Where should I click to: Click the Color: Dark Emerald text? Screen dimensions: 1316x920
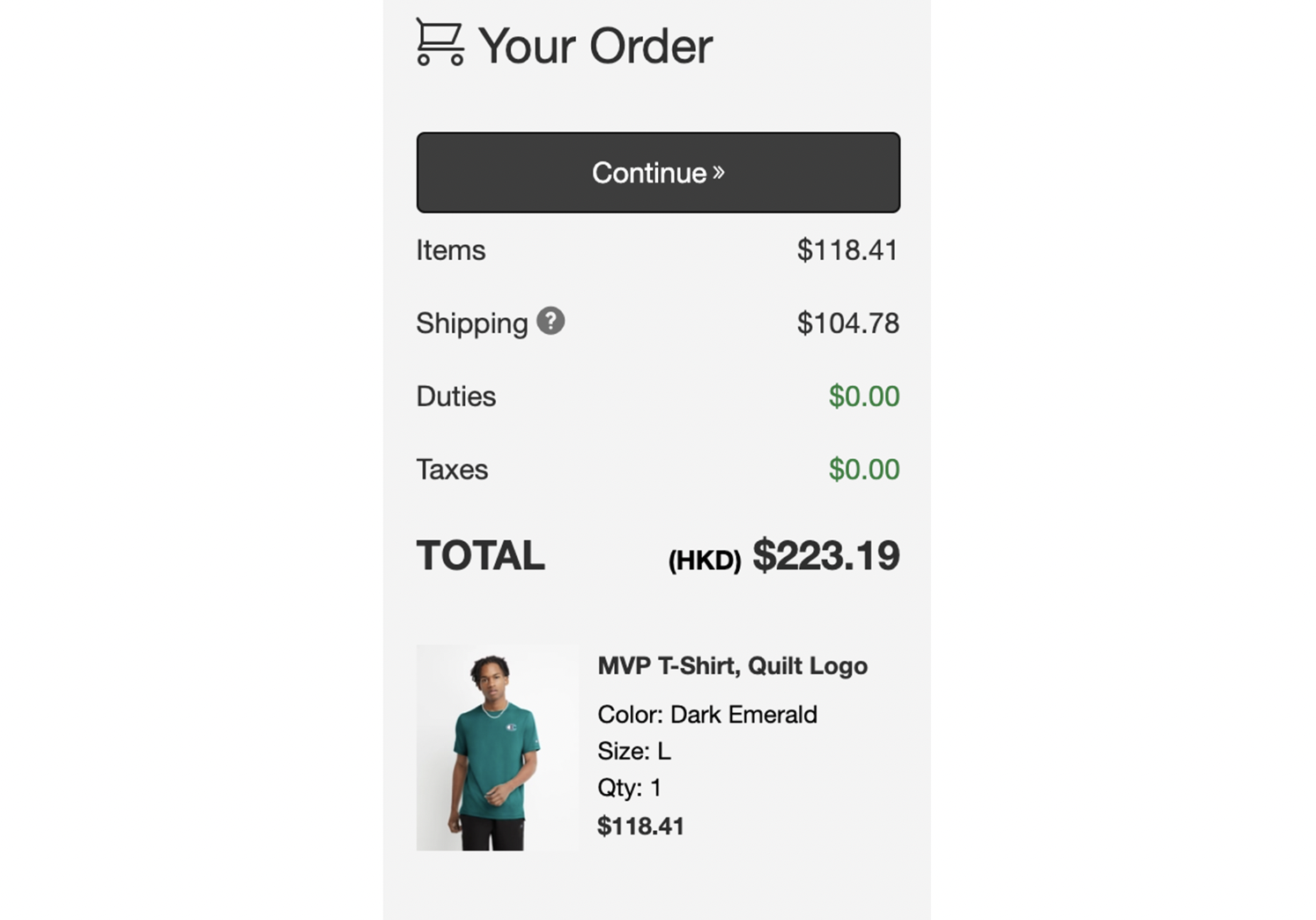pyautogui.click(x=706, y=714)
